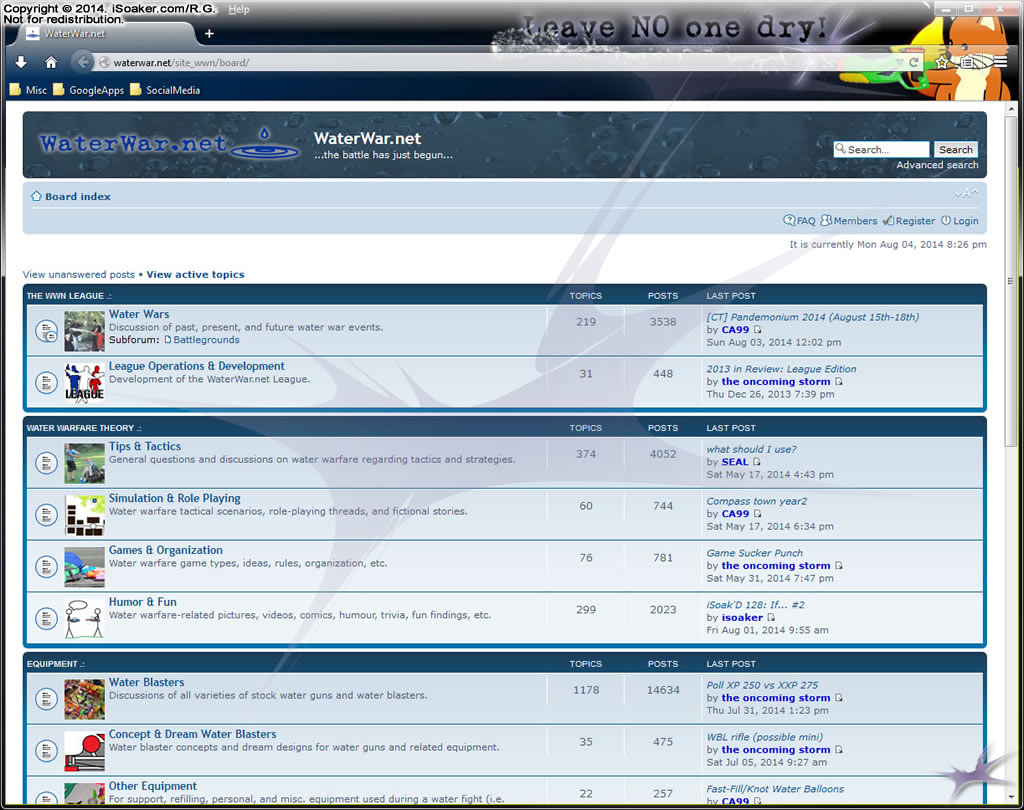Image resolution: width=1024 pixels, height=810 pixels.
Task: Open the Misc bookmarks folder
Action: coord(29,90)
